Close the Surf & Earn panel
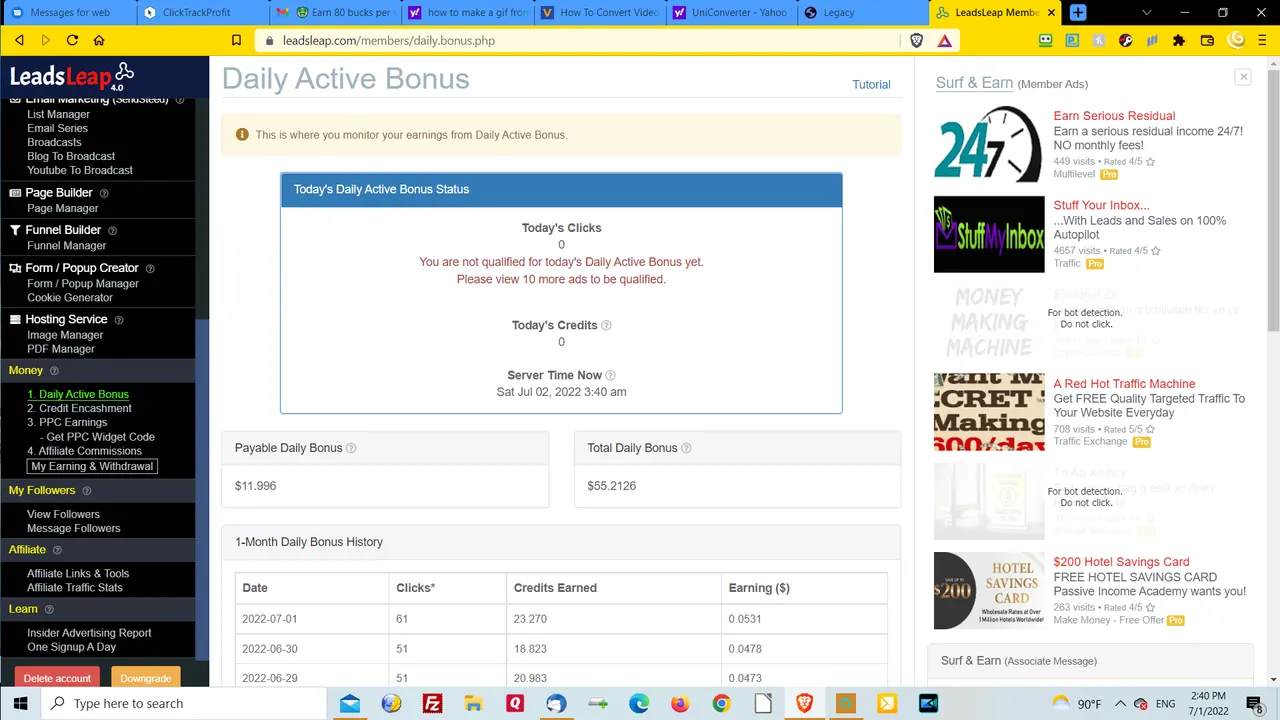This screenshot has width=1280, height=720. 1243,77
